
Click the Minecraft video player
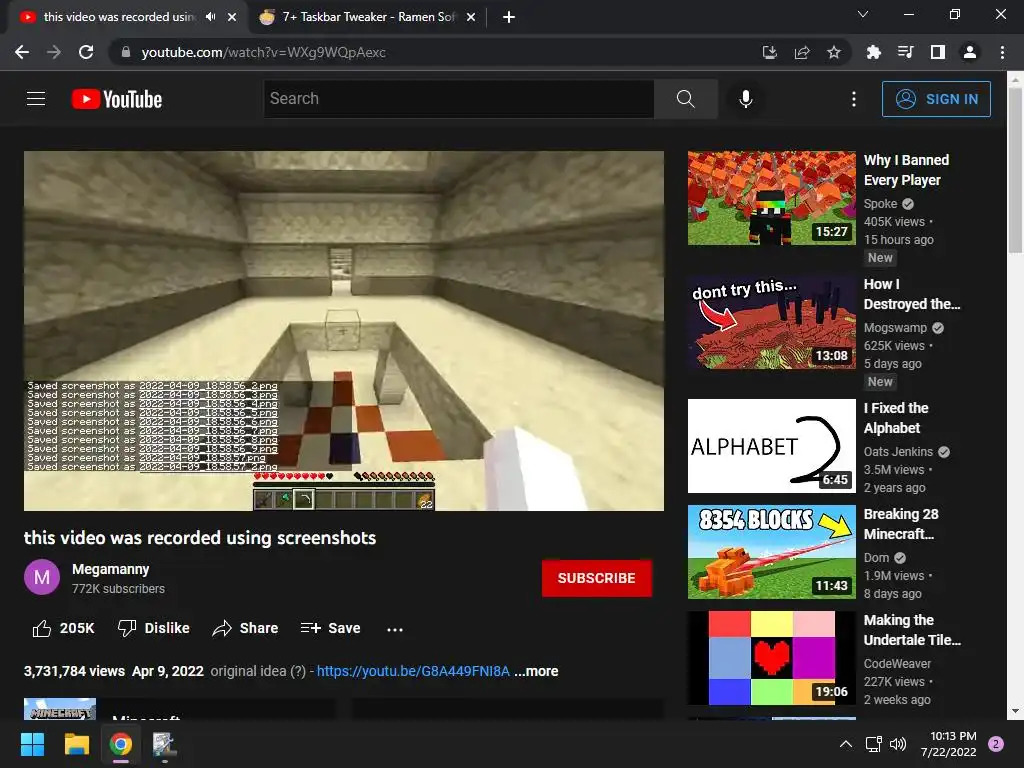tap(344, 330)
